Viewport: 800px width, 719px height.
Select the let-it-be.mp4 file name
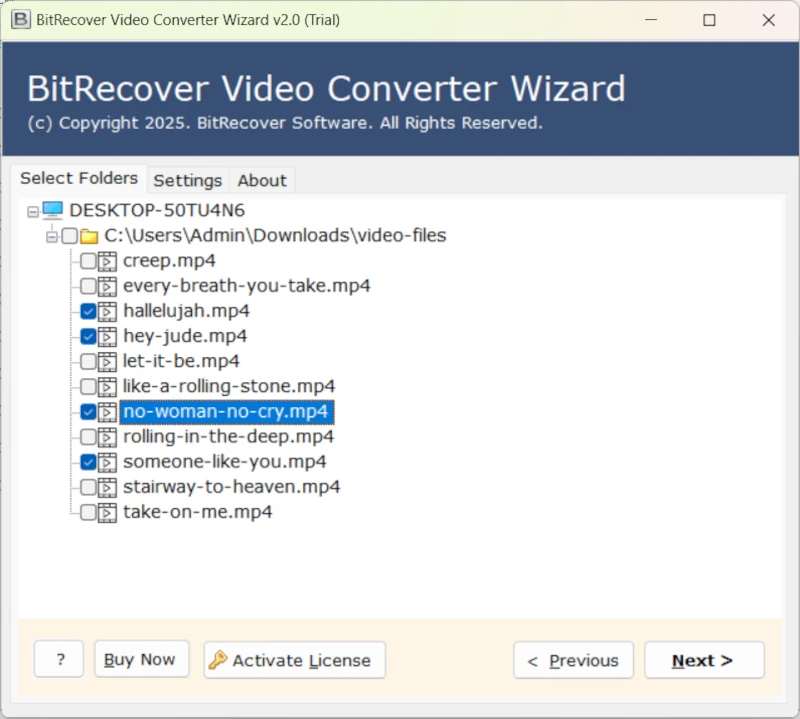[181, 361]
